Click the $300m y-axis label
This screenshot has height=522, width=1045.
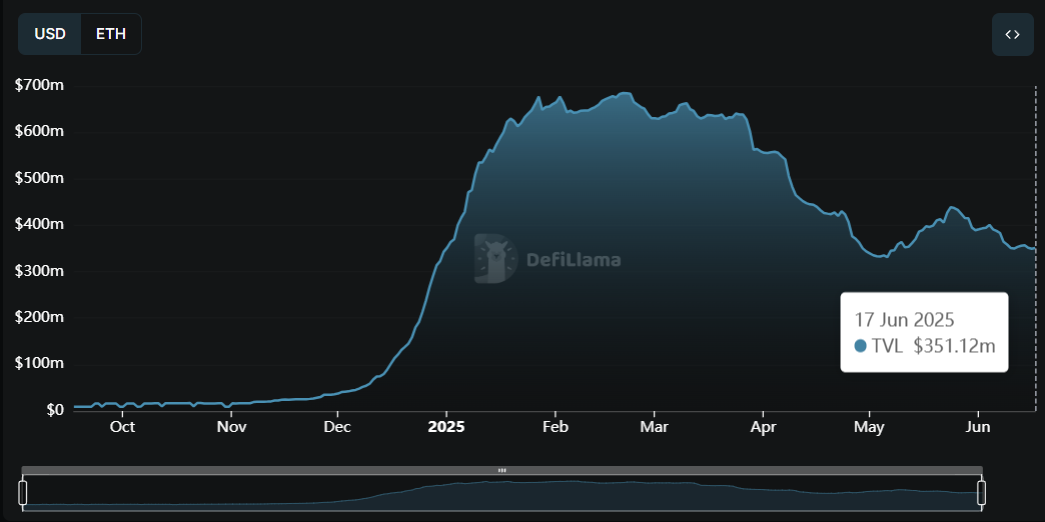pos(39,271)
